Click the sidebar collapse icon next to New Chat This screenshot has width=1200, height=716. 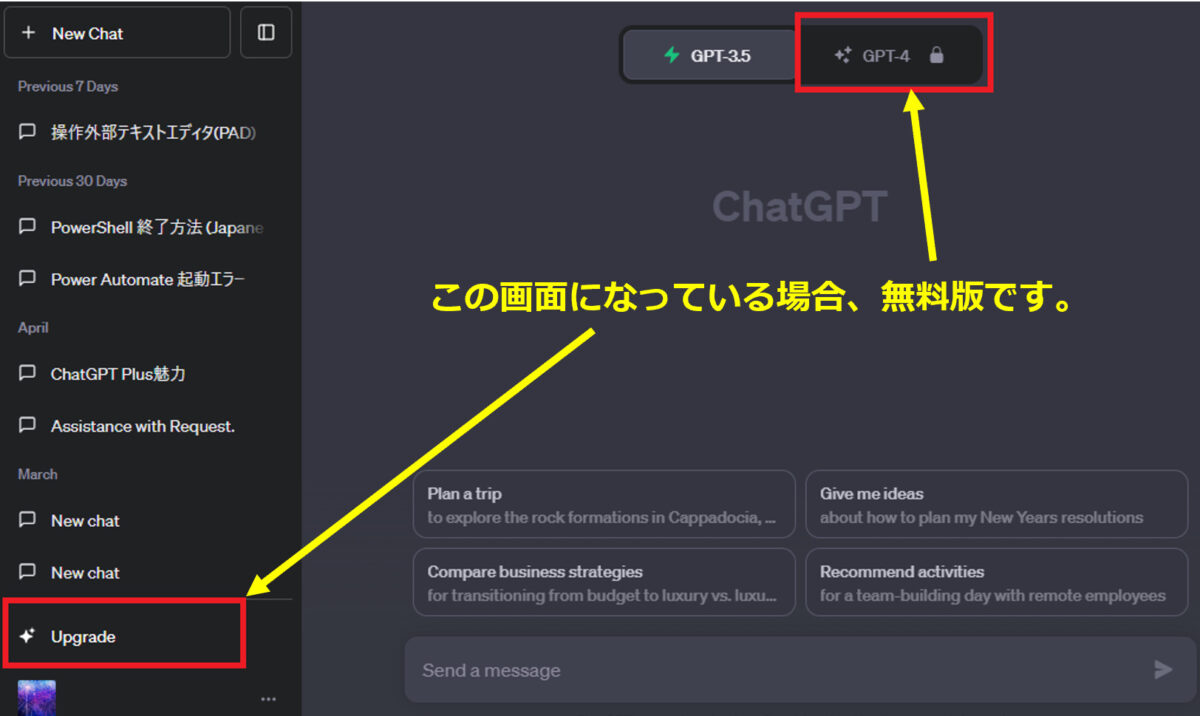(x=266, y=32)
